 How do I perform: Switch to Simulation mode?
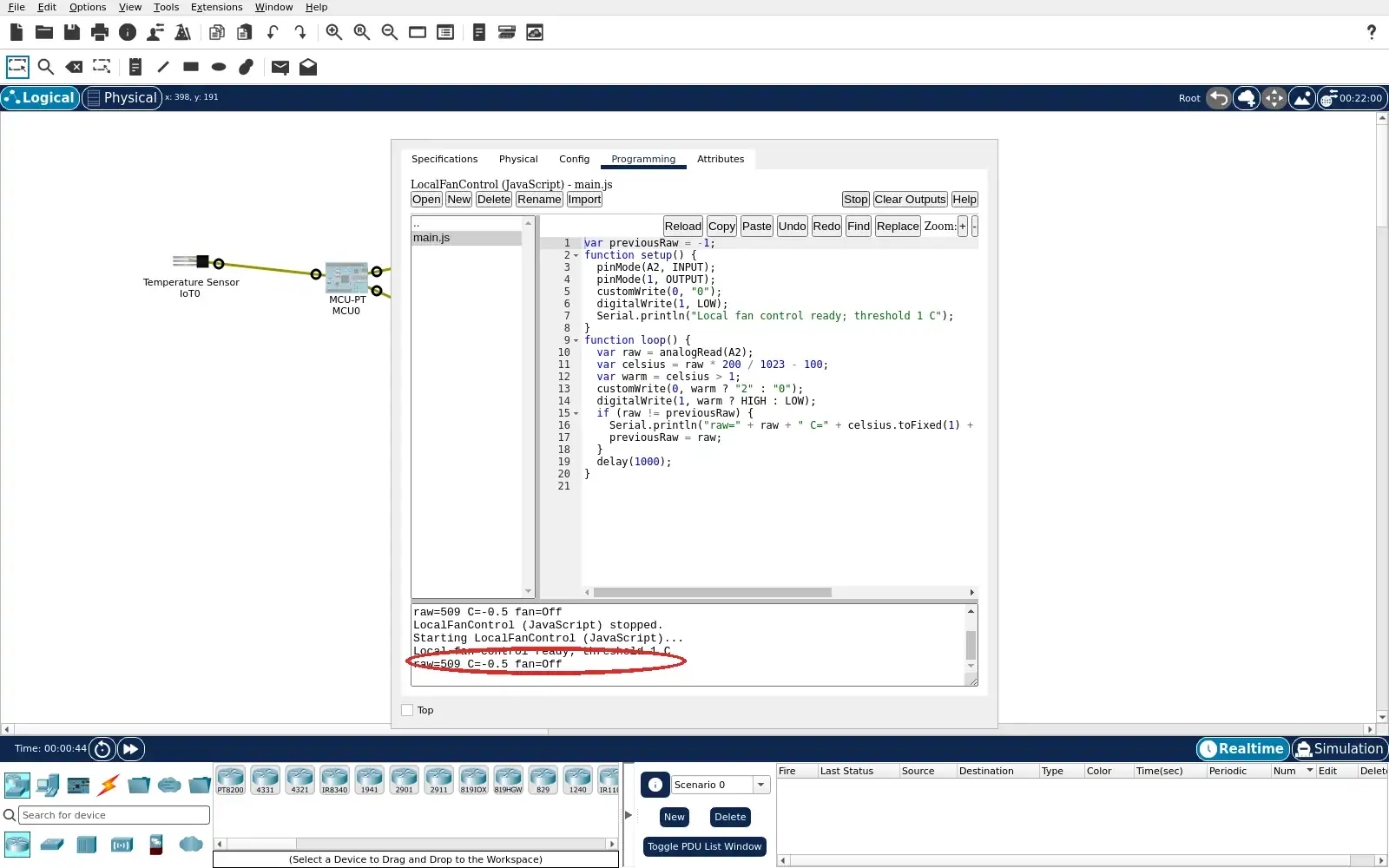pos(1340,748)
